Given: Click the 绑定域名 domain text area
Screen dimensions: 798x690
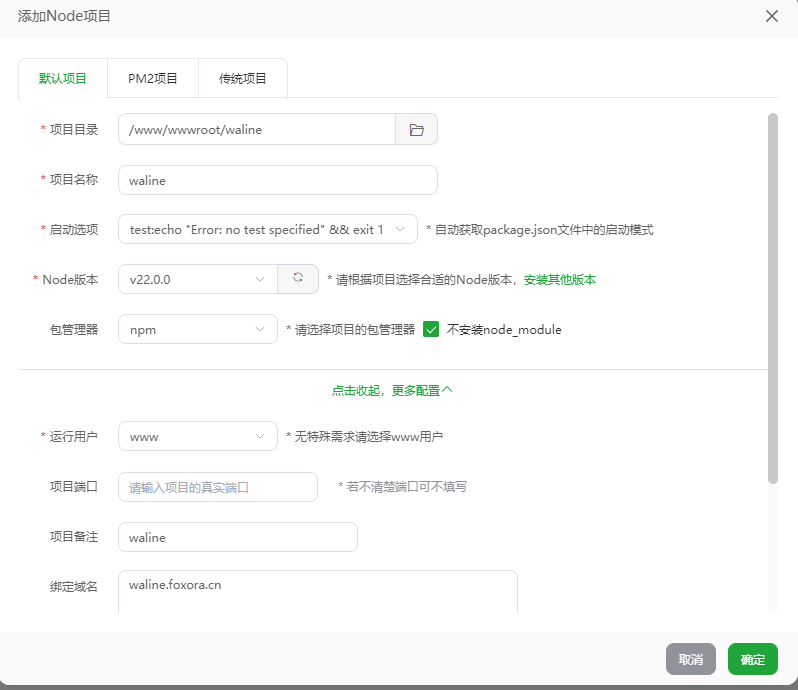Looking at the screenshot, I should pos(317,592).
